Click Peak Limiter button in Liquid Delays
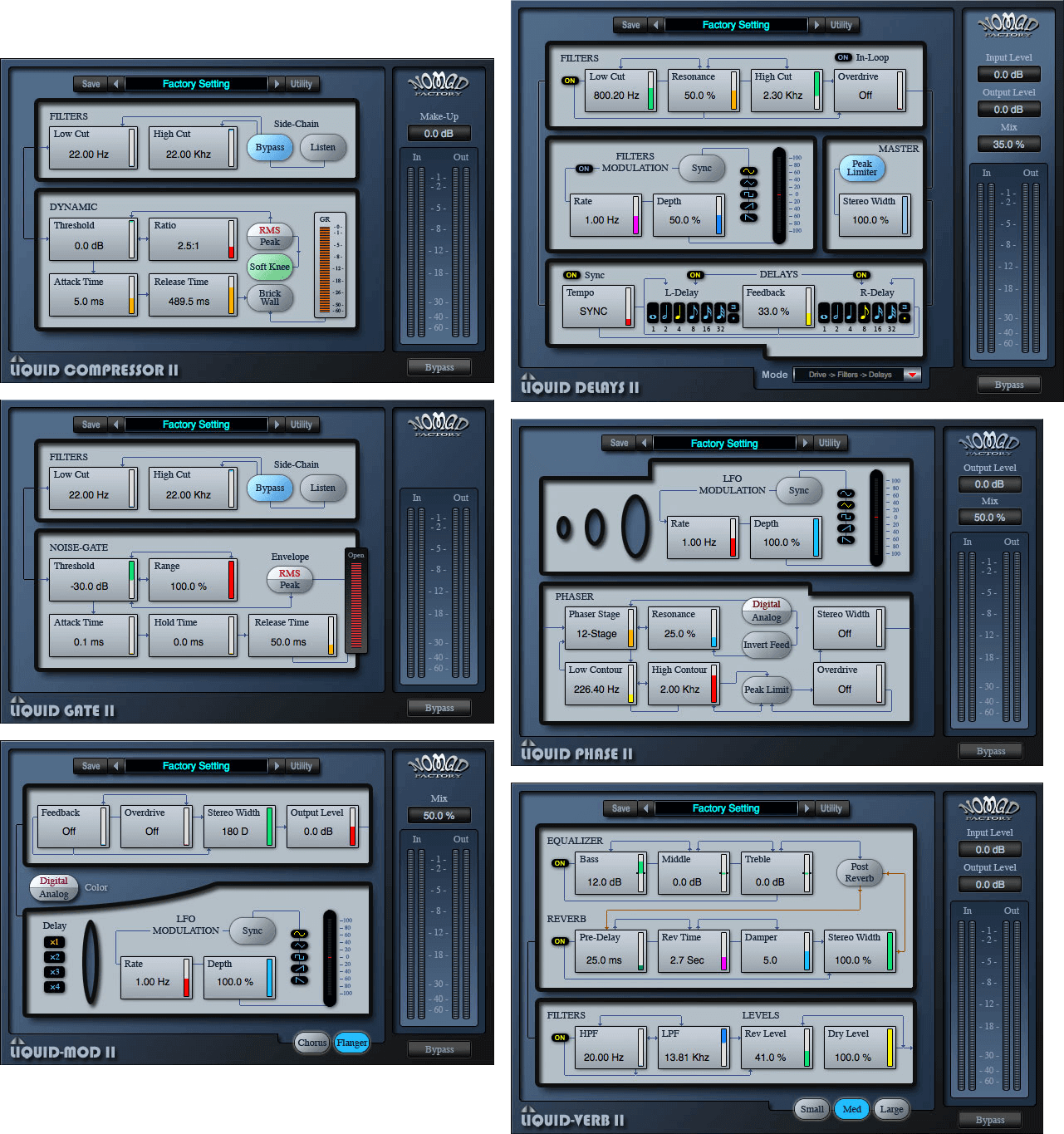1064x1134 pixels. (862, 168)
